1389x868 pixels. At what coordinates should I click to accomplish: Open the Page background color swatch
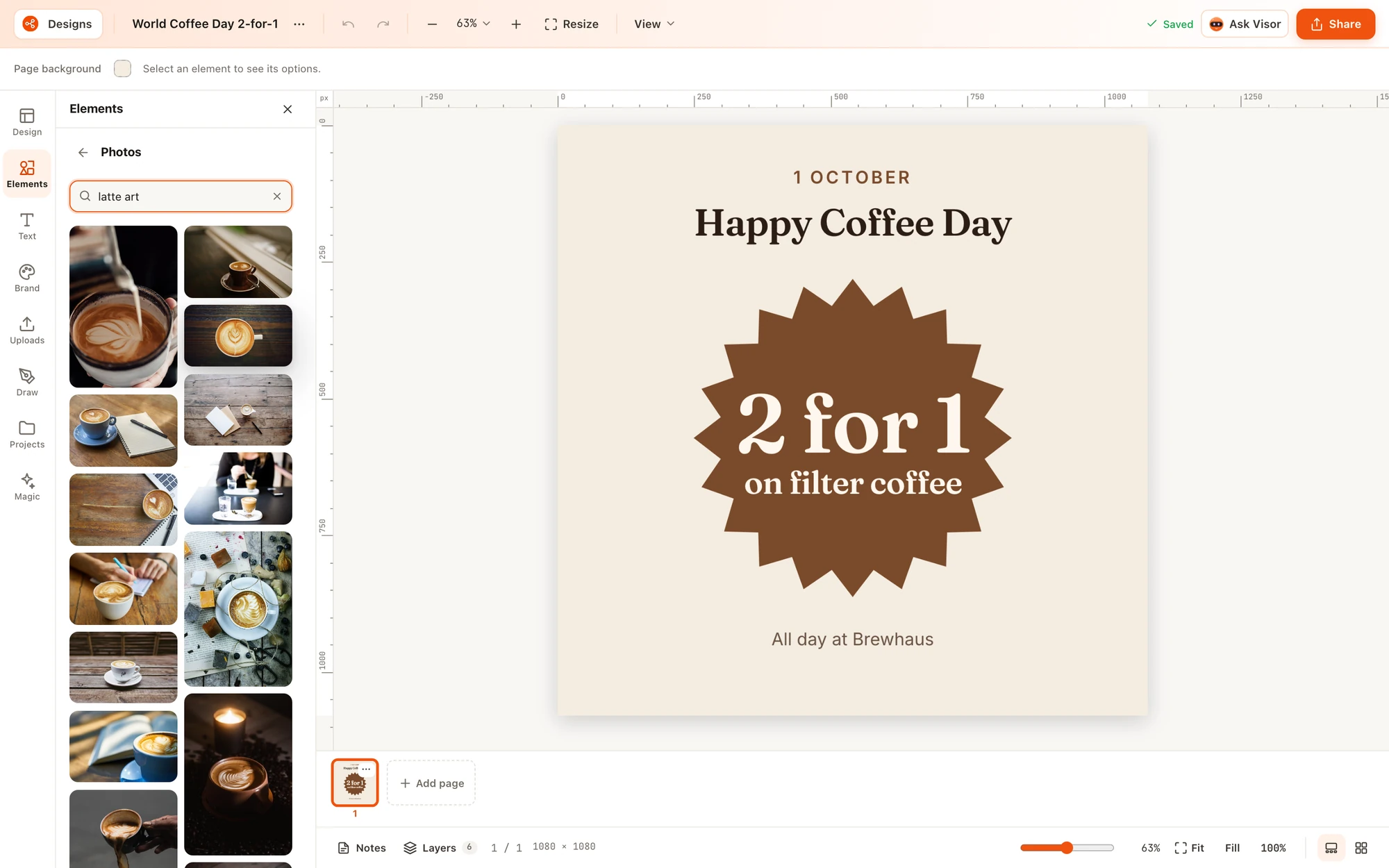122,68
